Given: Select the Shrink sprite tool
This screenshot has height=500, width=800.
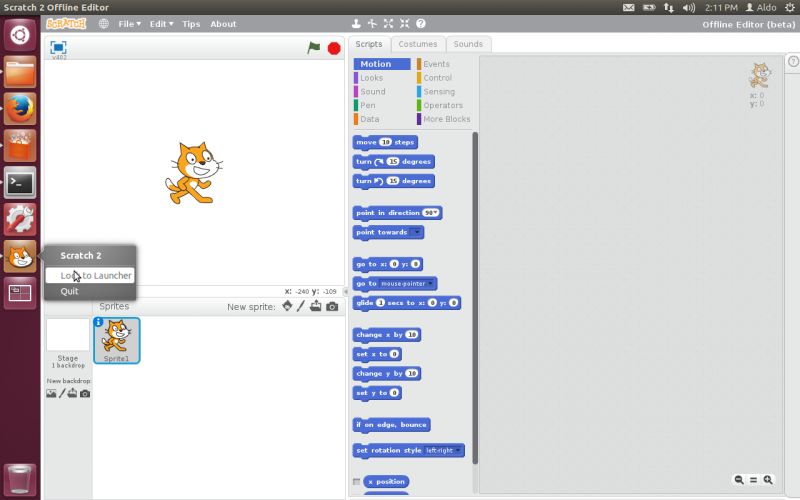Looking at the screenshot, I should pyautogui.click(x=405, y=23).
